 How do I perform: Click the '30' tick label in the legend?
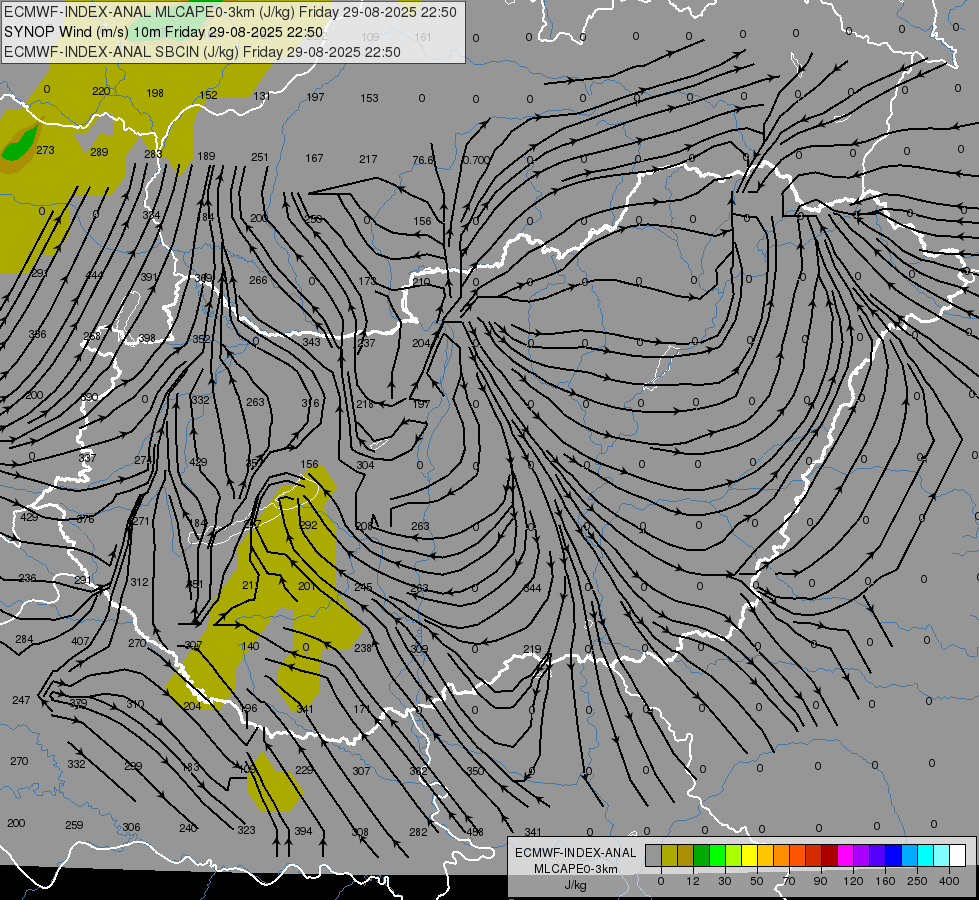point(724,881)
